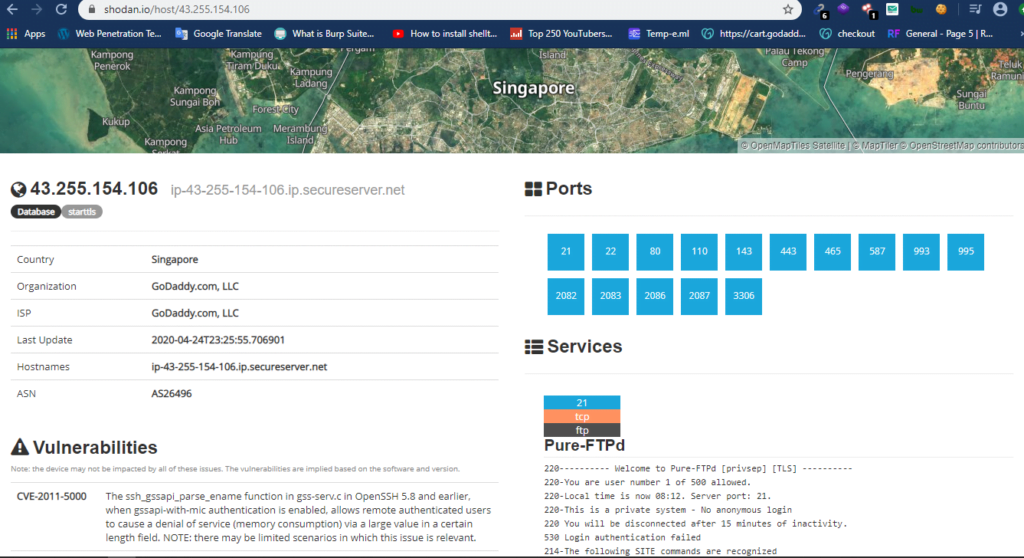Viewport: 1024px width, 558px height.
Task: Click the browser forward arrow
Action: (37, 9)
